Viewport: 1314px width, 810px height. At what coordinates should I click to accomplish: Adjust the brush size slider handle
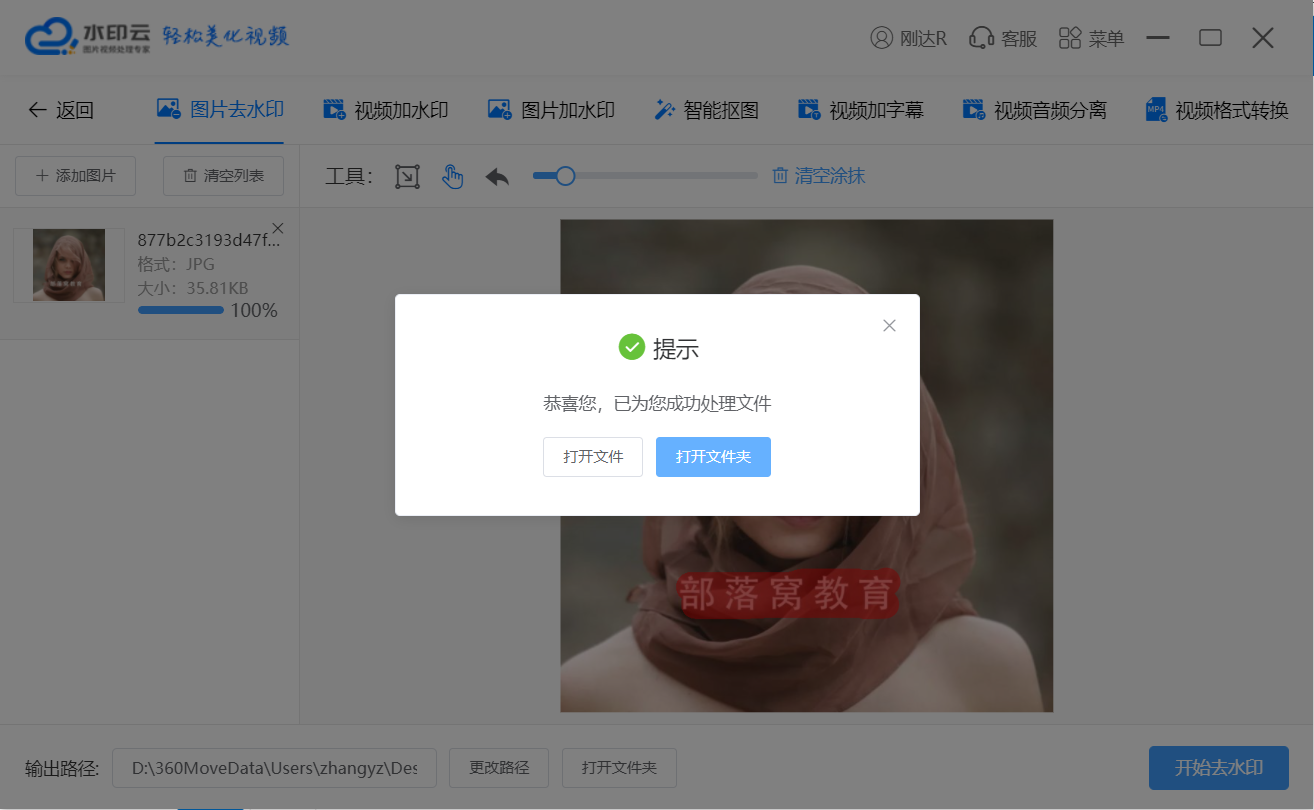tap(565, 176)
